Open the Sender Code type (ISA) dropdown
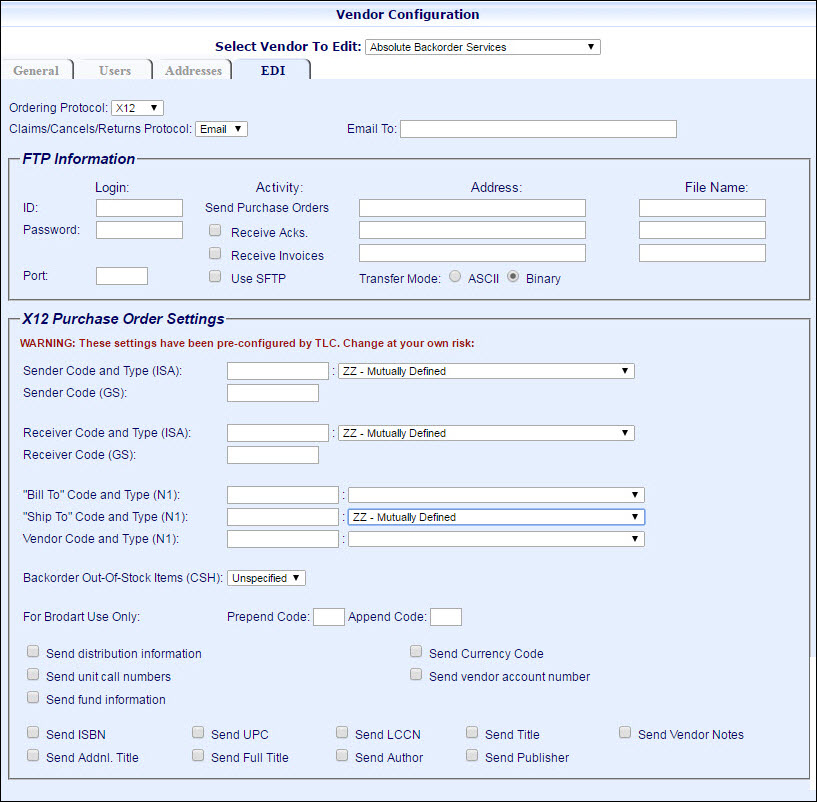817x802 pixels. [x=486, y=371]
